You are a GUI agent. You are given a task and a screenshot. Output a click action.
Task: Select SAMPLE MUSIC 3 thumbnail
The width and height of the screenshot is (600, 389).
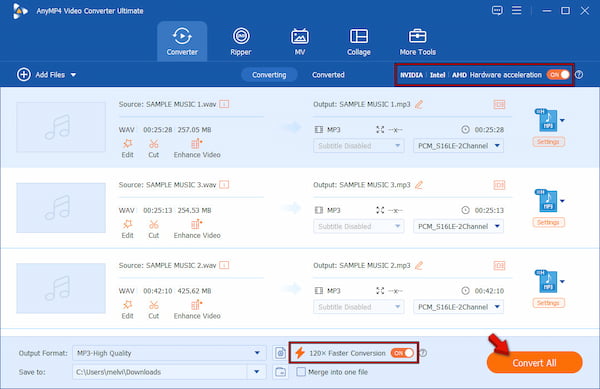point(61,208)
